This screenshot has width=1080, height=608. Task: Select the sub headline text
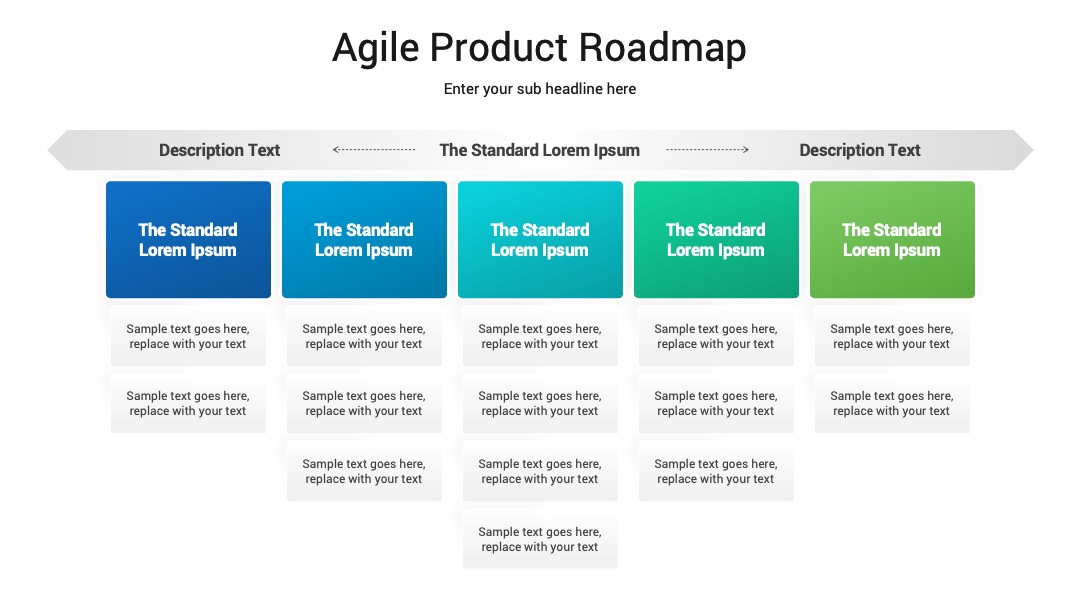(x=539, y=89)
